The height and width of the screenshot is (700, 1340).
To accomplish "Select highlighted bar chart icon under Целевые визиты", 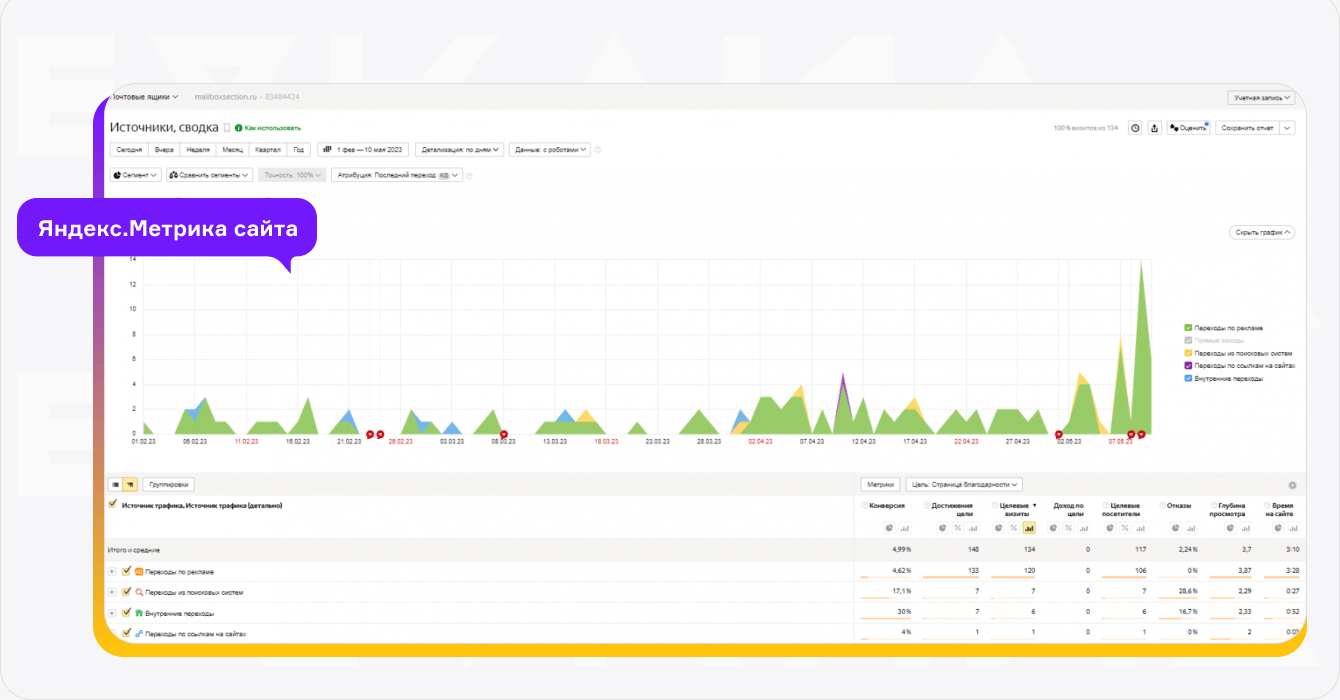I will (1029, 528).
